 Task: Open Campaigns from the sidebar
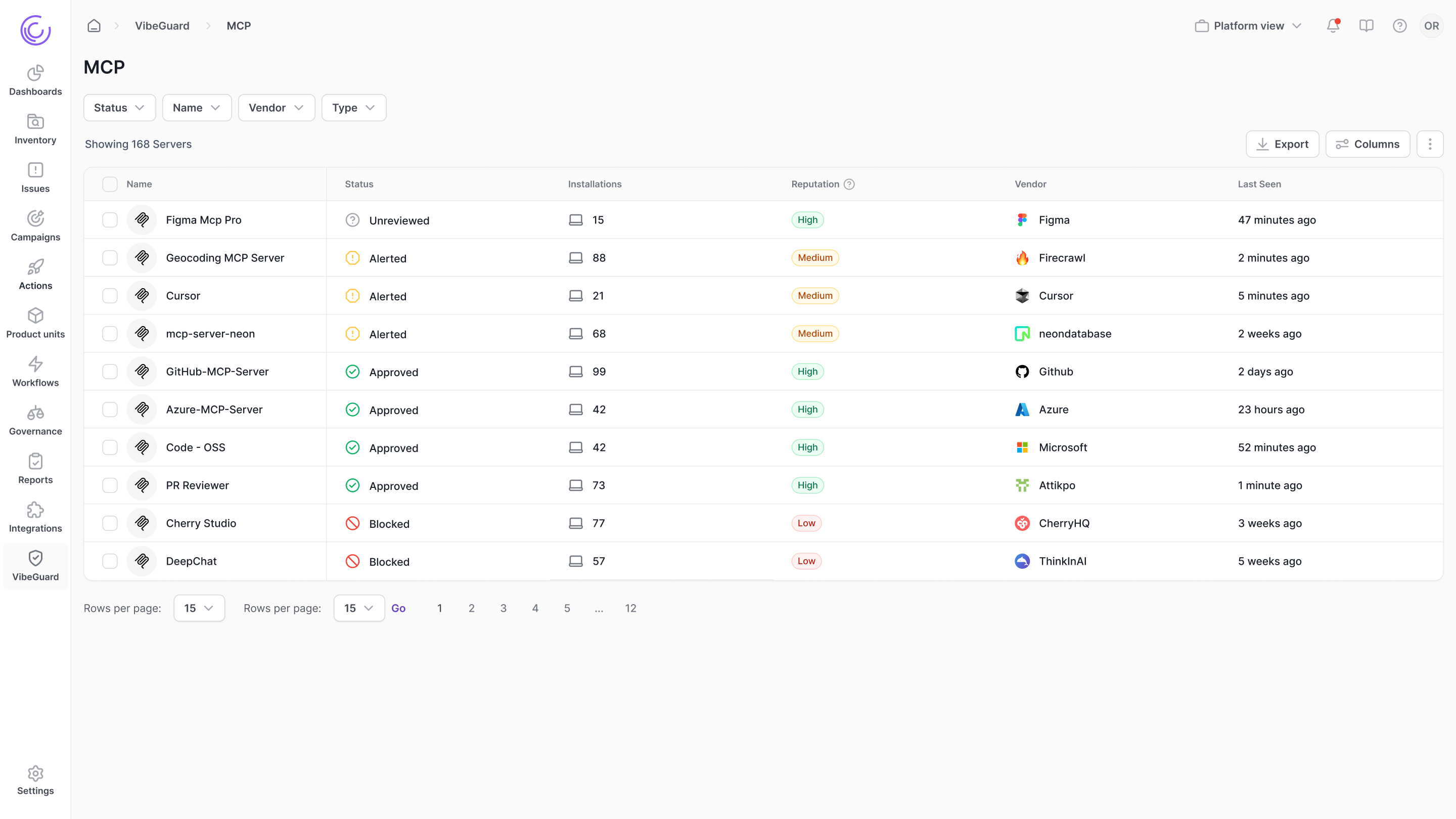coord(35,225)
